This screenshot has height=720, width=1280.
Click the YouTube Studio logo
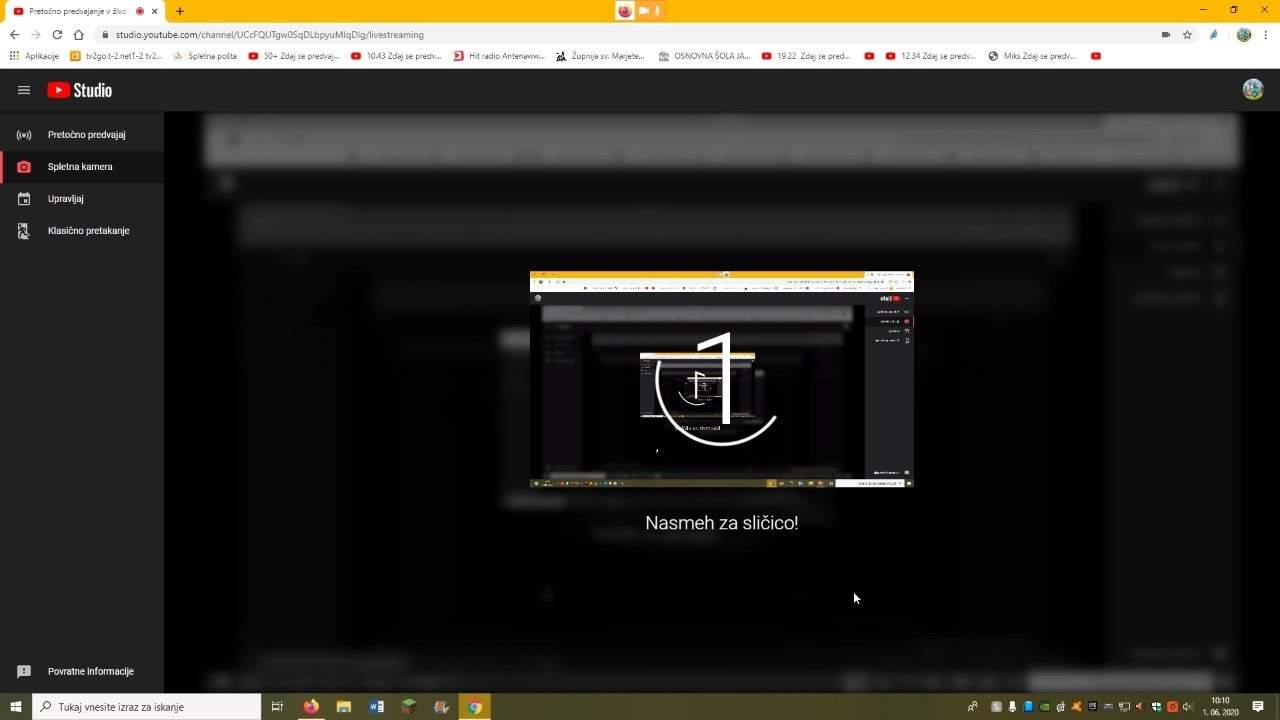79,90
